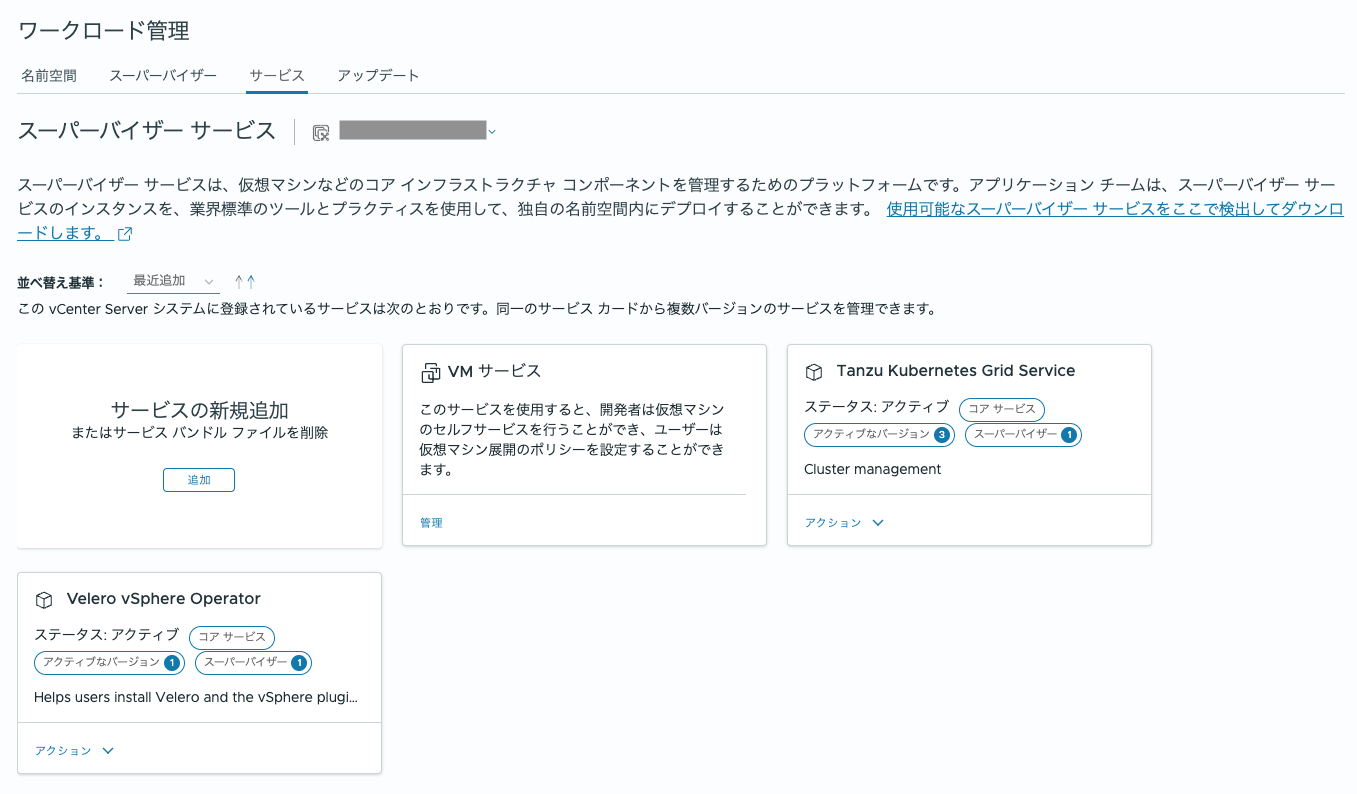Click the Cluster management description text
The width and height of the screenshot is (1357, 794).
[873, 469]
